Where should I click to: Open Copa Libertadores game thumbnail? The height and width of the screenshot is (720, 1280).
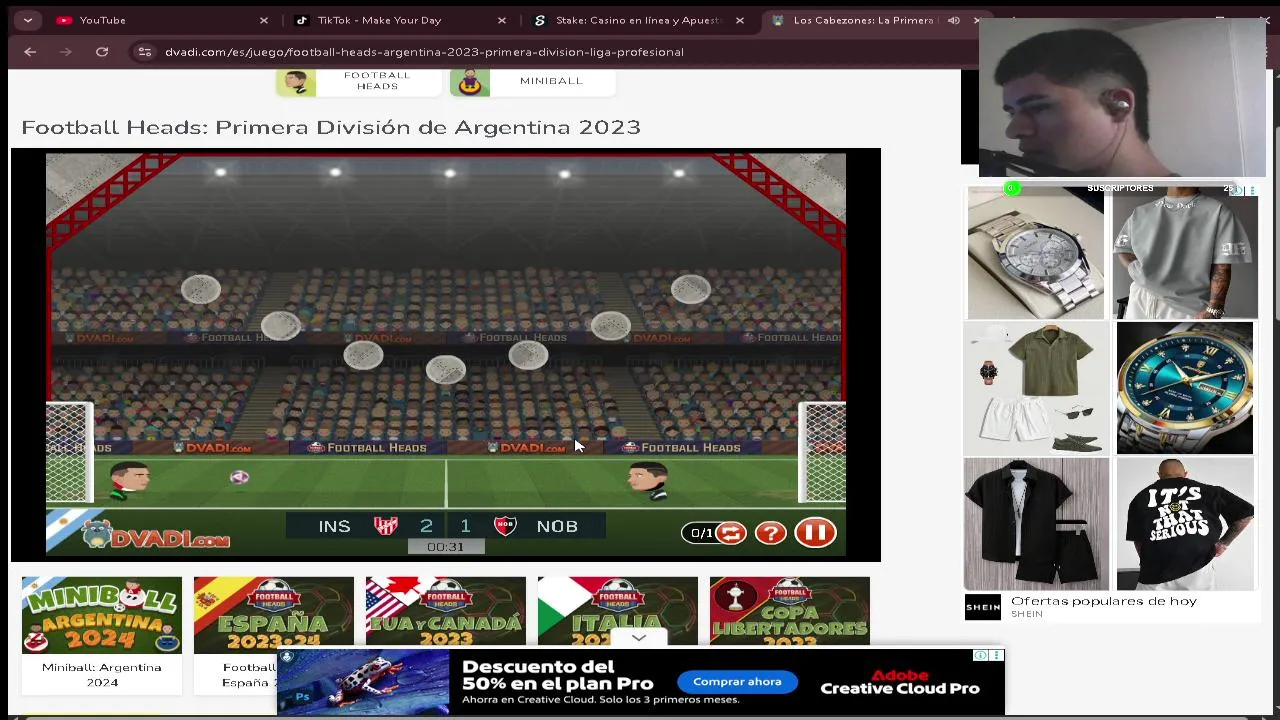[789, 611]
